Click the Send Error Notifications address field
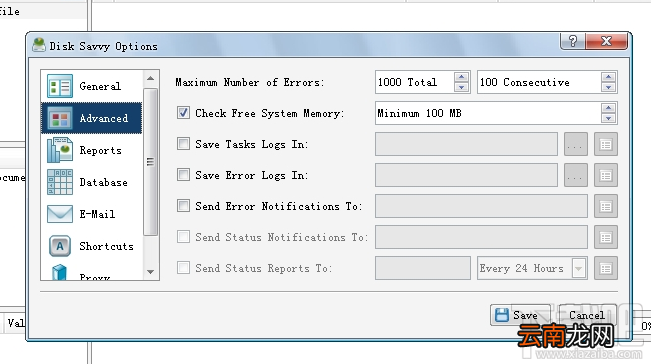651x364 pixels. 481,206
